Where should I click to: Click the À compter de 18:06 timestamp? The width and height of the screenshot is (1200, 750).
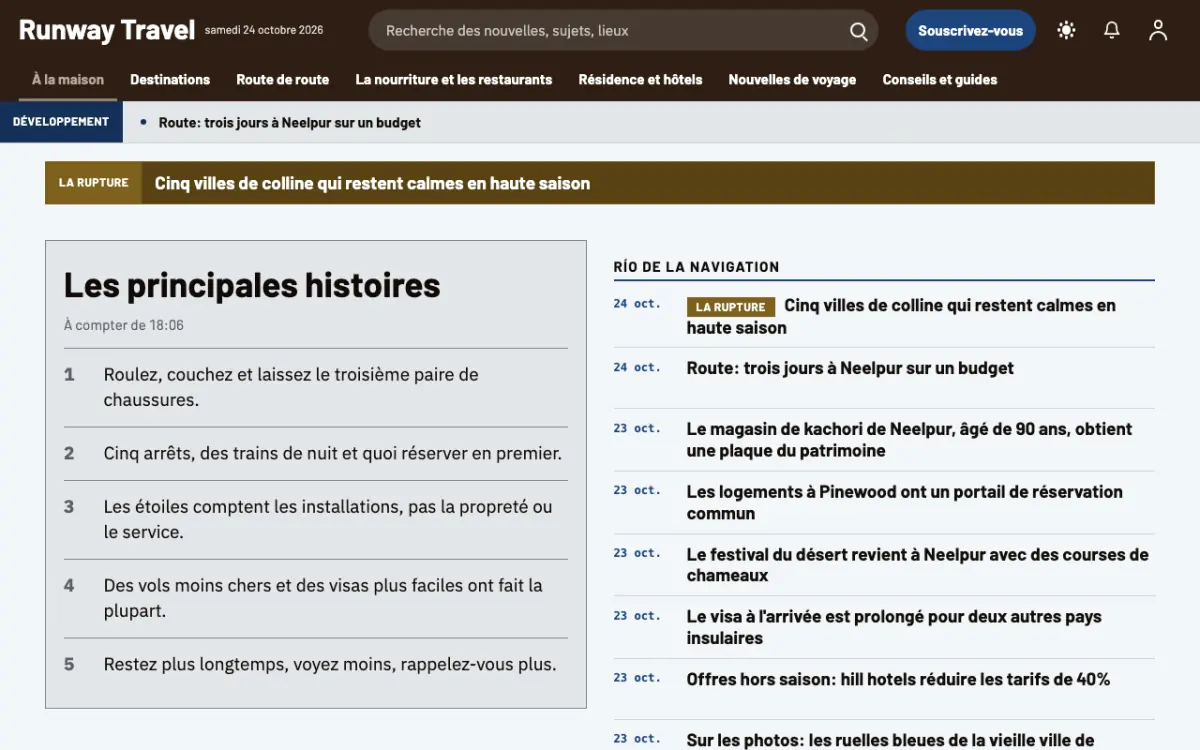124,325
